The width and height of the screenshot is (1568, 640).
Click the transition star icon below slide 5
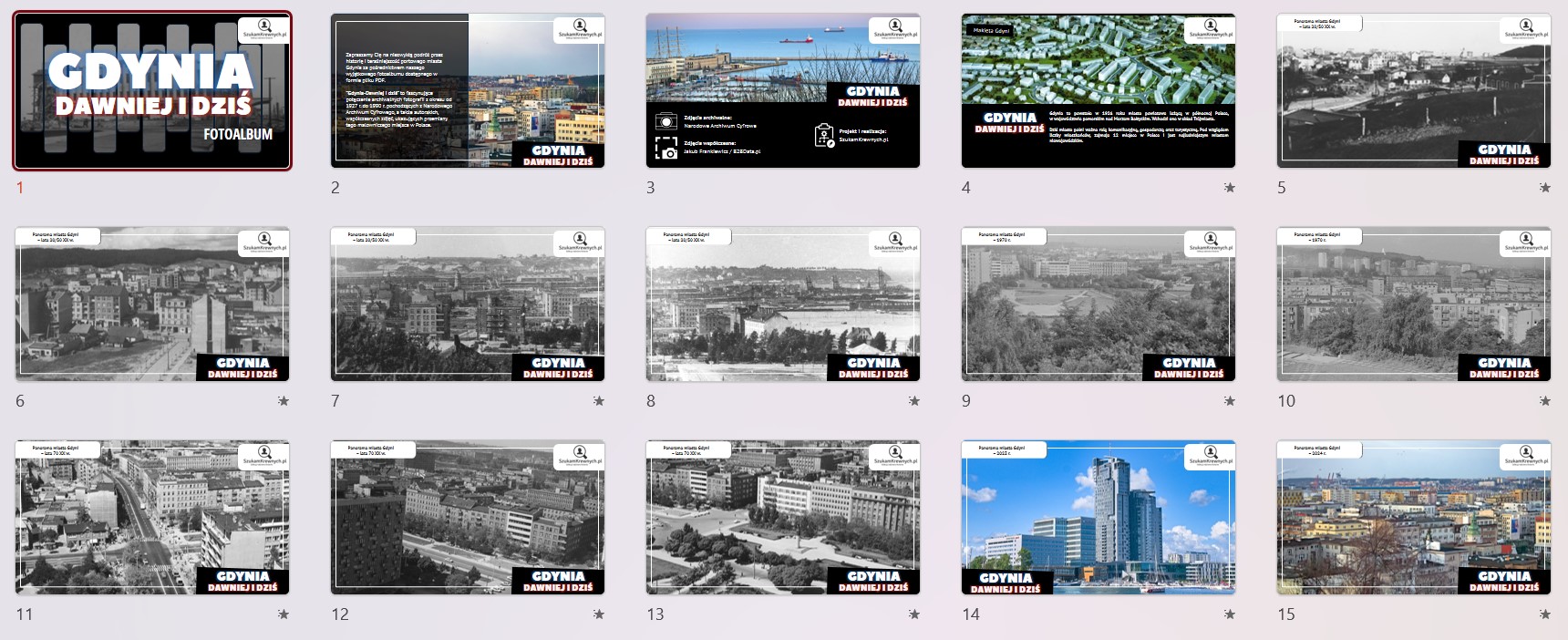(1544, 188)
